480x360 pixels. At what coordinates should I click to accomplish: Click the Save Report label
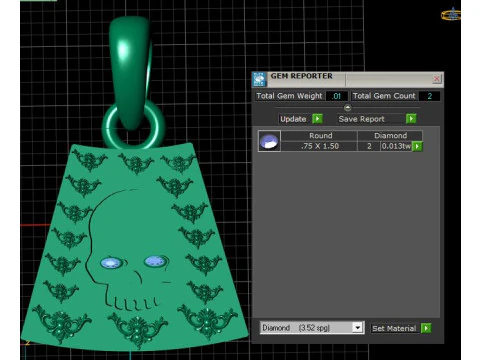361,119
